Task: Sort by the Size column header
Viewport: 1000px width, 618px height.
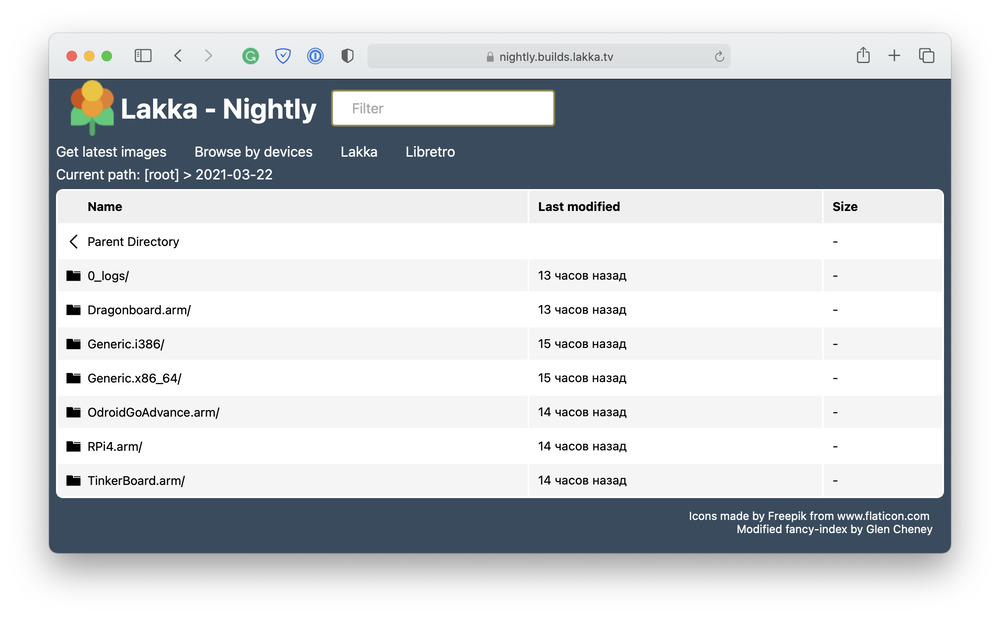Action: 845,207
